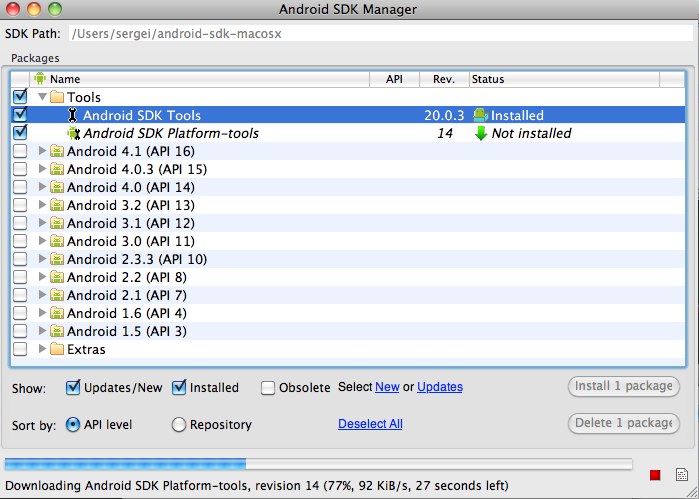
Task: Click the green download arrow Not installed icon
Action: click(481, 133)
